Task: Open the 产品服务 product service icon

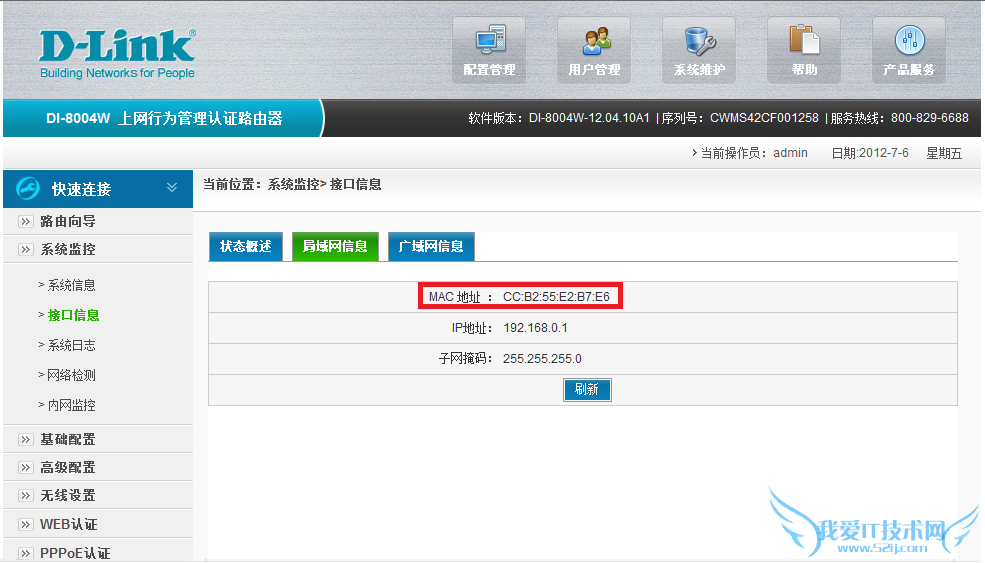Action: pos(908,50)
